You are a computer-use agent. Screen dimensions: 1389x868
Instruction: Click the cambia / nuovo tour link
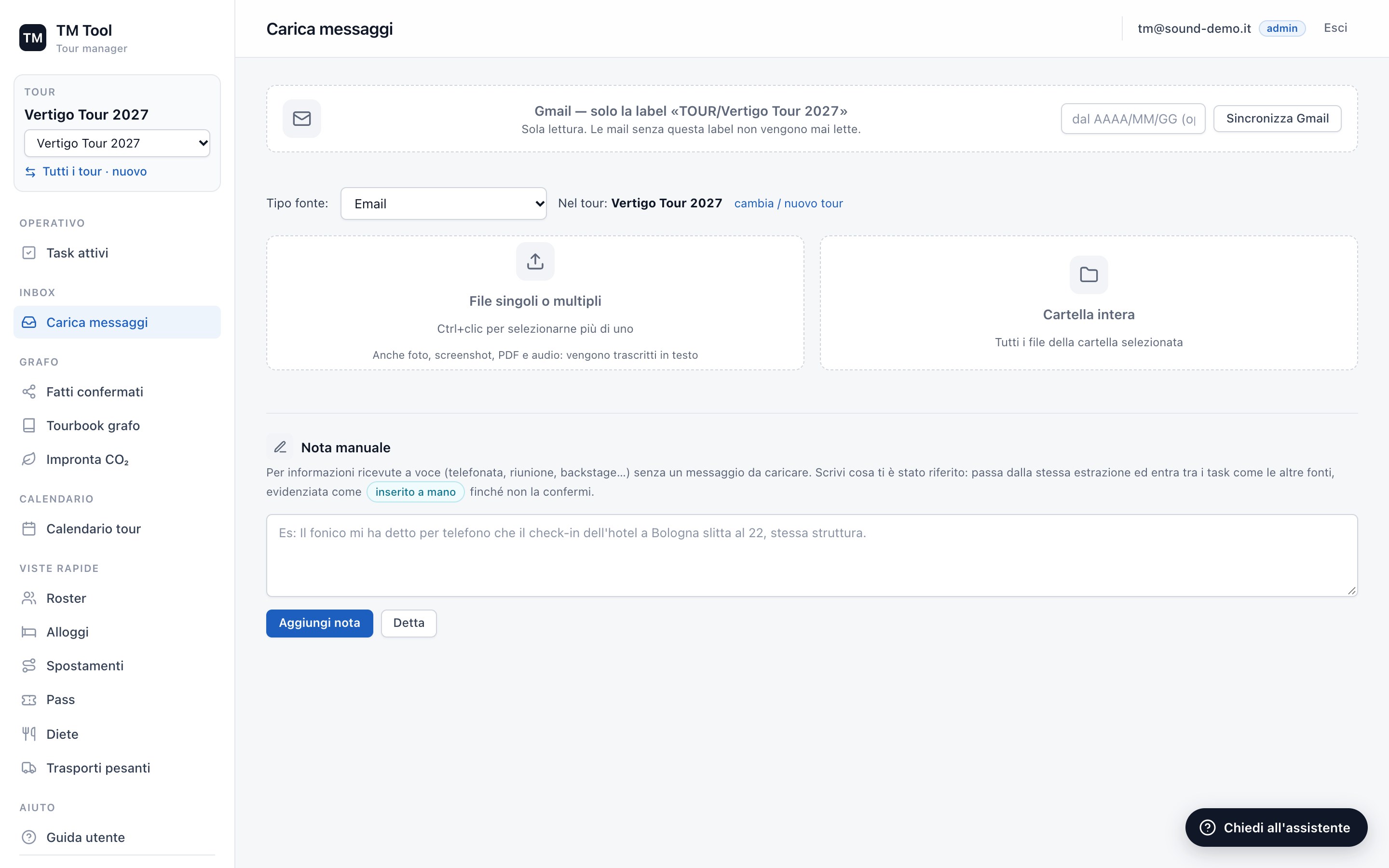(x=788, y=203)
